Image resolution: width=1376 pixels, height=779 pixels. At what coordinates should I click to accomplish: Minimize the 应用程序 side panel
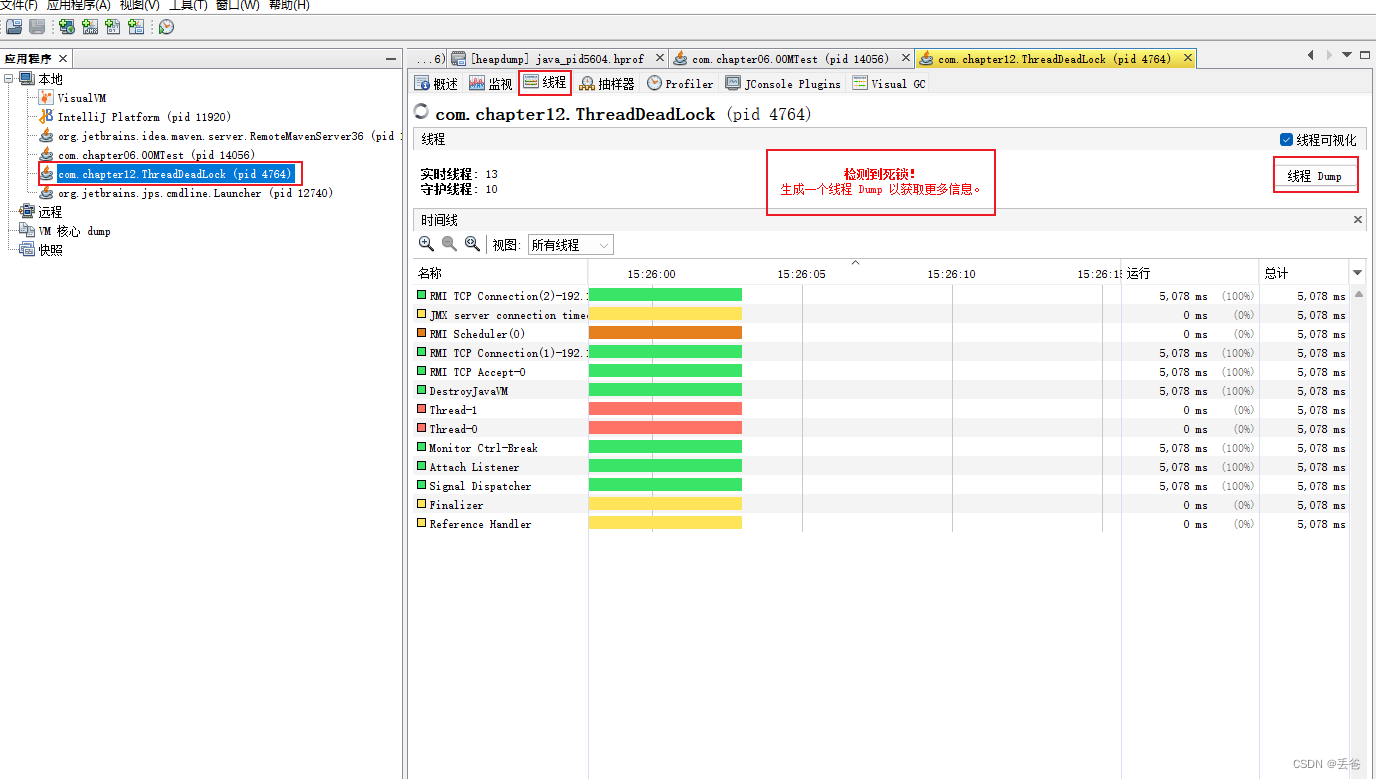click(x=391, y=59)
